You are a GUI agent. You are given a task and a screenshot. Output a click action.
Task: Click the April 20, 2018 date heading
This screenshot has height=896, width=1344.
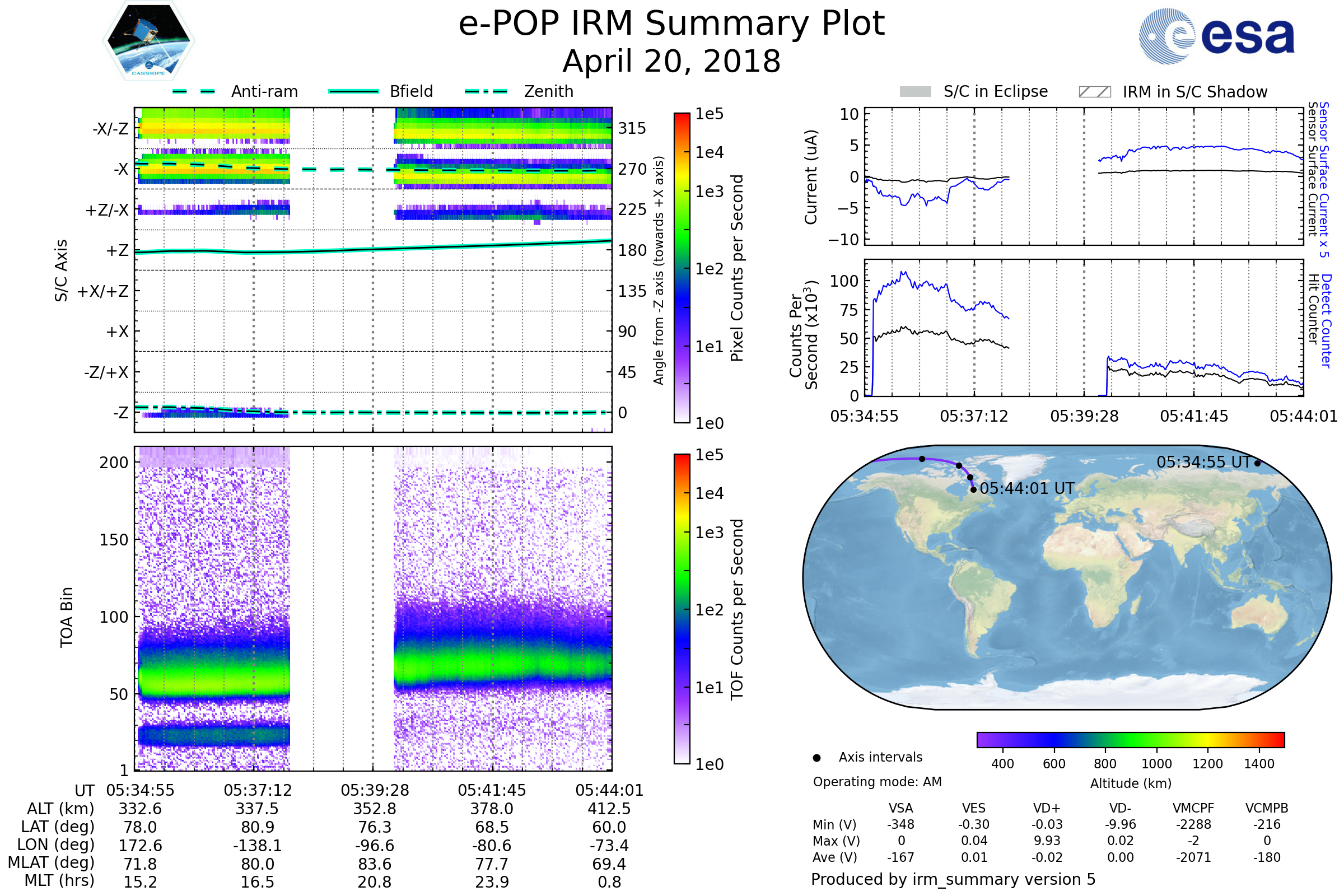671,62
